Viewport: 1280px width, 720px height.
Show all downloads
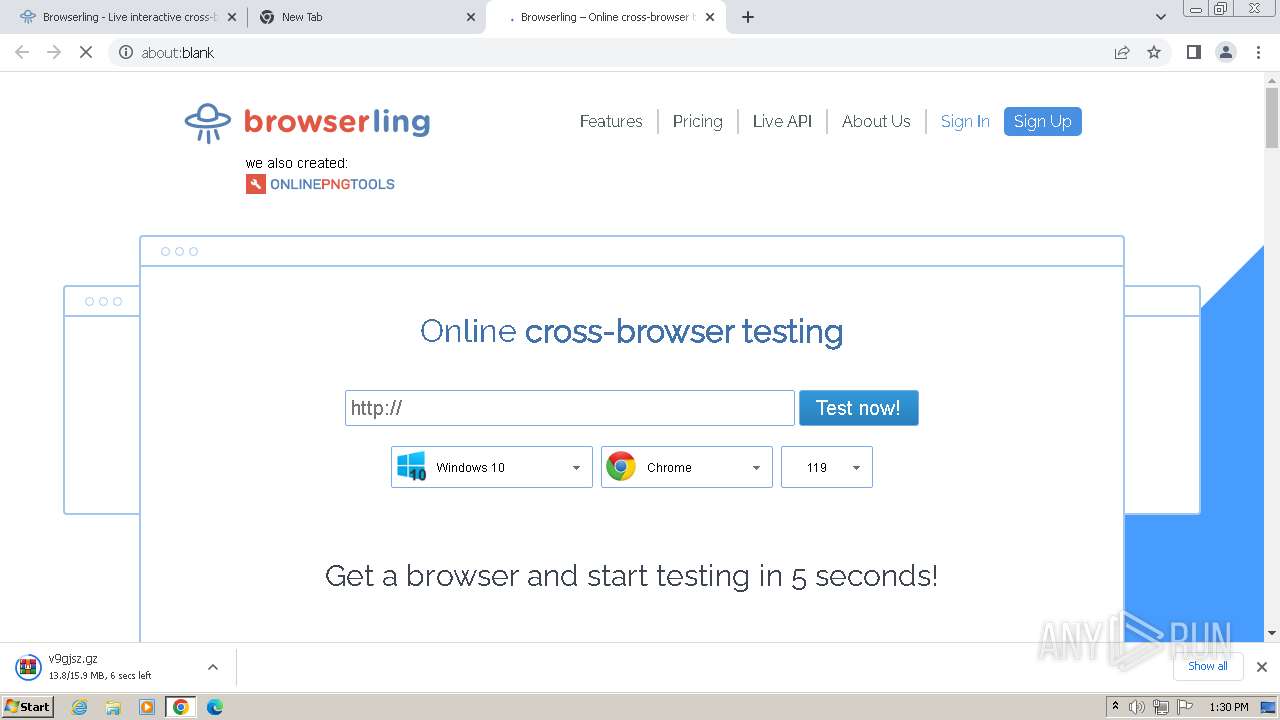click(x=1208, y=666)
